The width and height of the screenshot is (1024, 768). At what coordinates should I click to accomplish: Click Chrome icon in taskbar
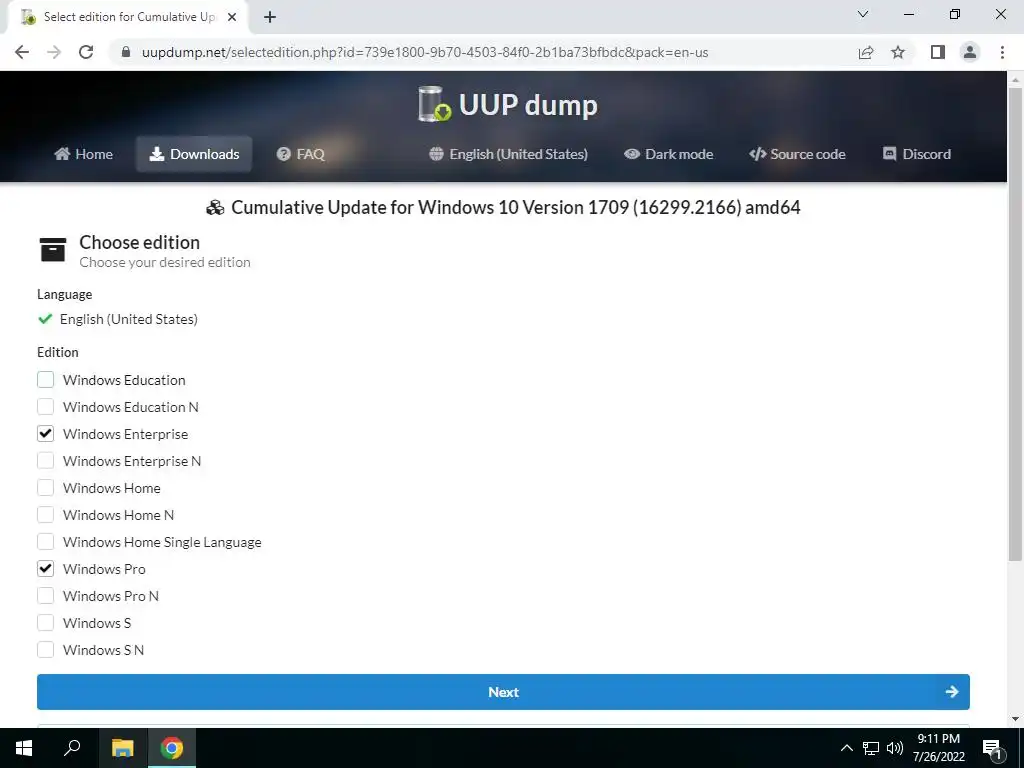[172, 748]
